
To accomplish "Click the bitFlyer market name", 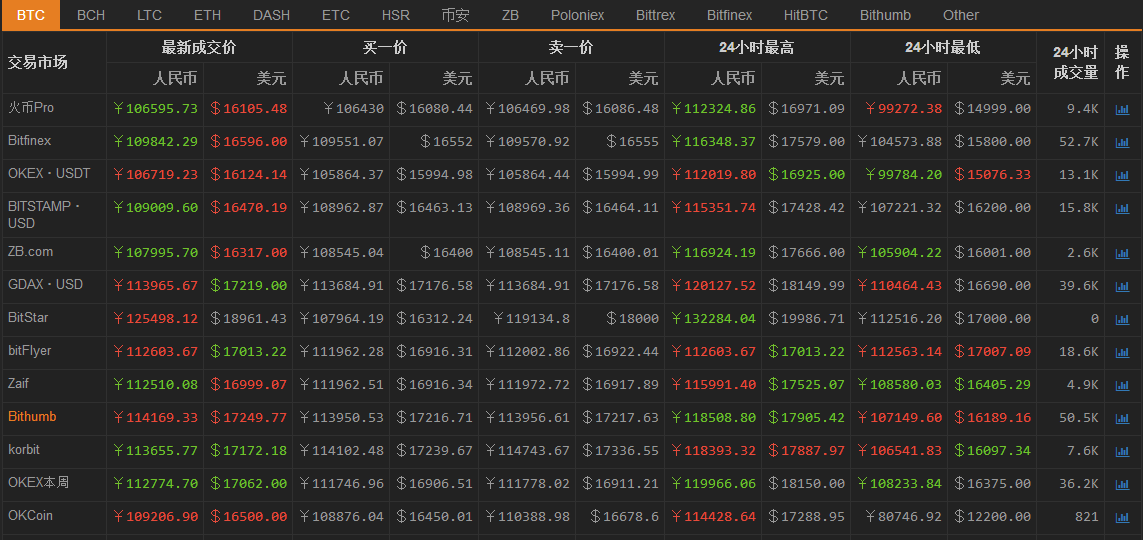I will pyautogui.click(x=29, y=351).
